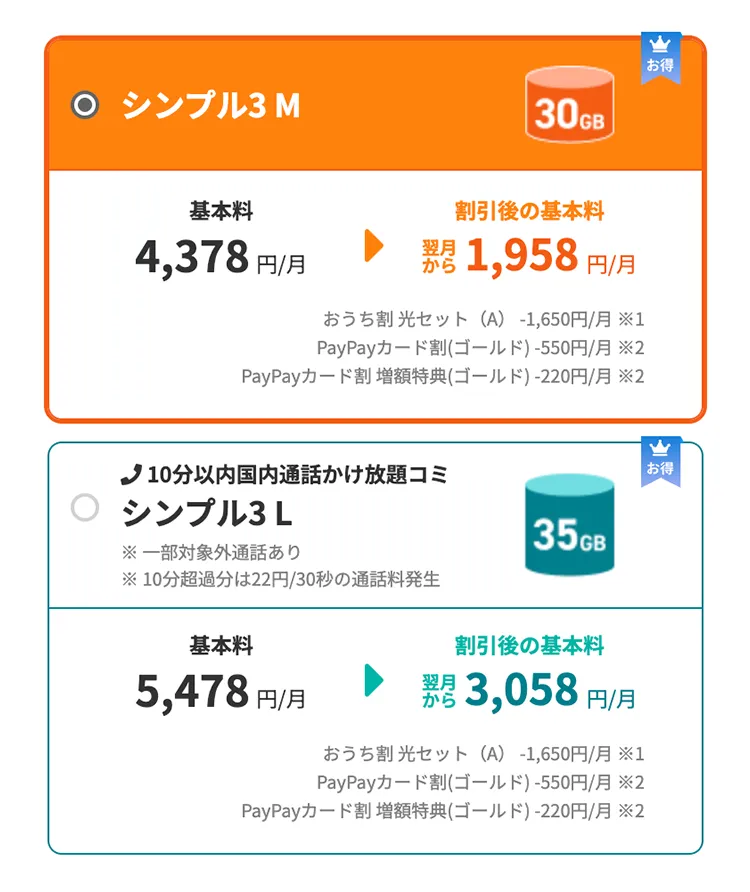Viewport: 750px width, 892px height.
Task: Select the シンプル3 L radio button
Action: 85,507
